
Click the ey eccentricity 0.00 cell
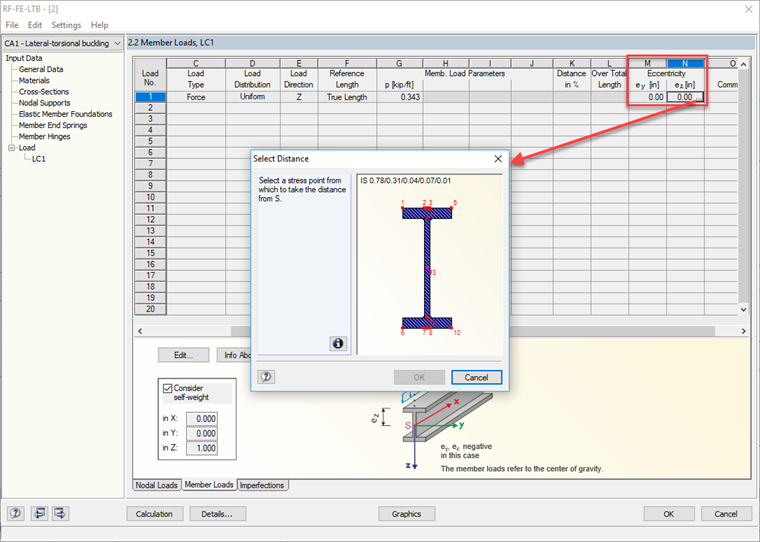pyautogui.click(x=648, y=97)
